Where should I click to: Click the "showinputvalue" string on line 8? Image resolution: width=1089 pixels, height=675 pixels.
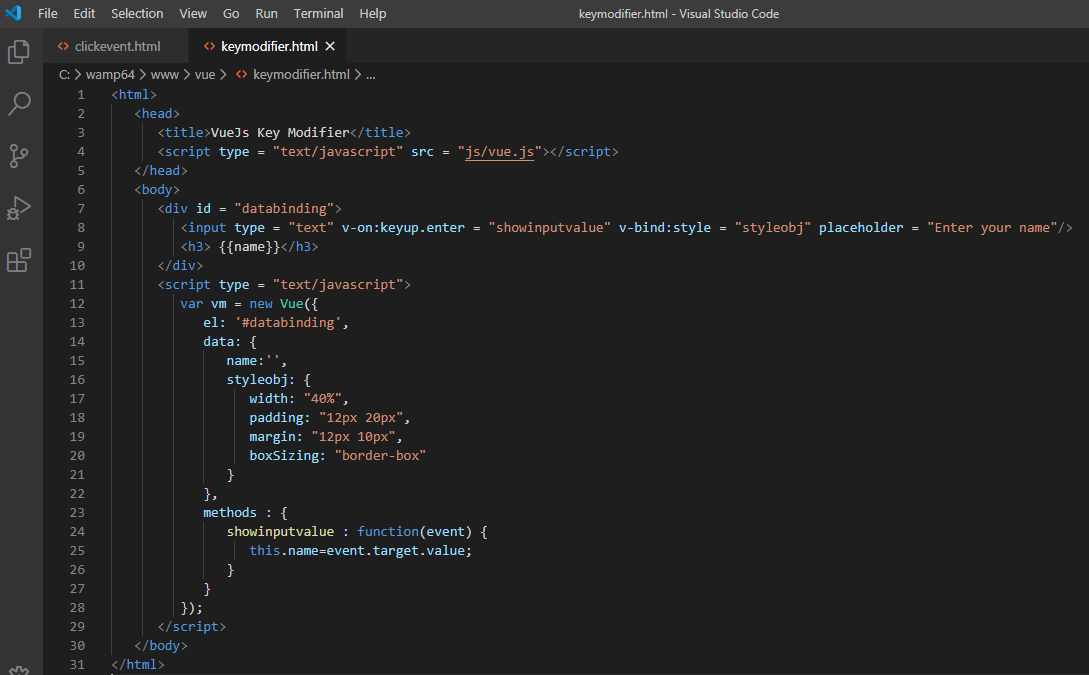549,227
